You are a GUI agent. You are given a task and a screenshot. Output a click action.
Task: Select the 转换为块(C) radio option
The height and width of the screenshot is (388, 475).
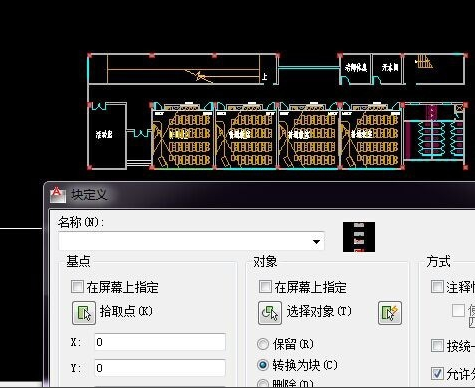point(263,365)
